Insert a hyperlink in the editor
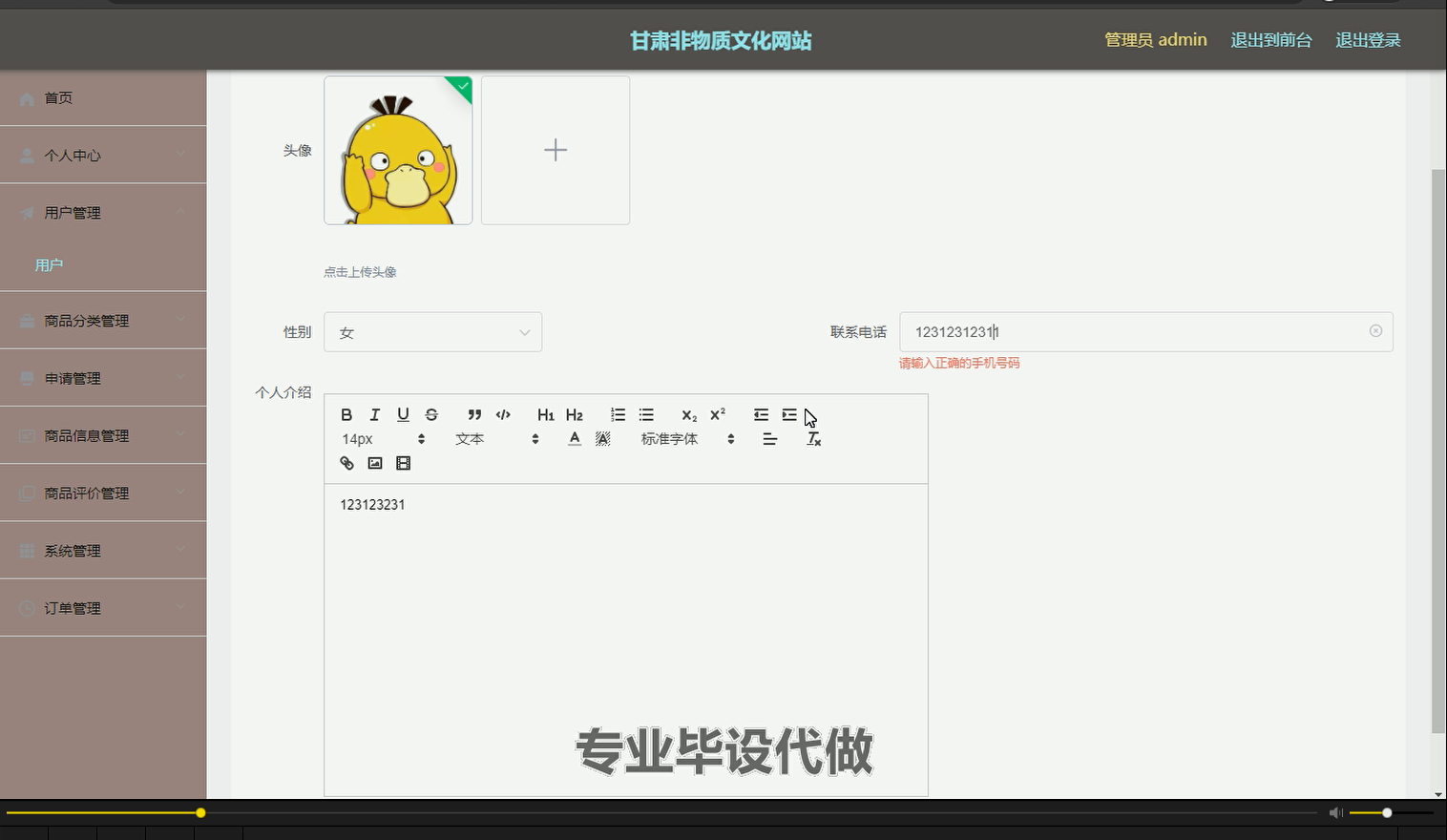The width and height of the screenshot is (1447, 840). pyautogui.click(x=346, y=463)
